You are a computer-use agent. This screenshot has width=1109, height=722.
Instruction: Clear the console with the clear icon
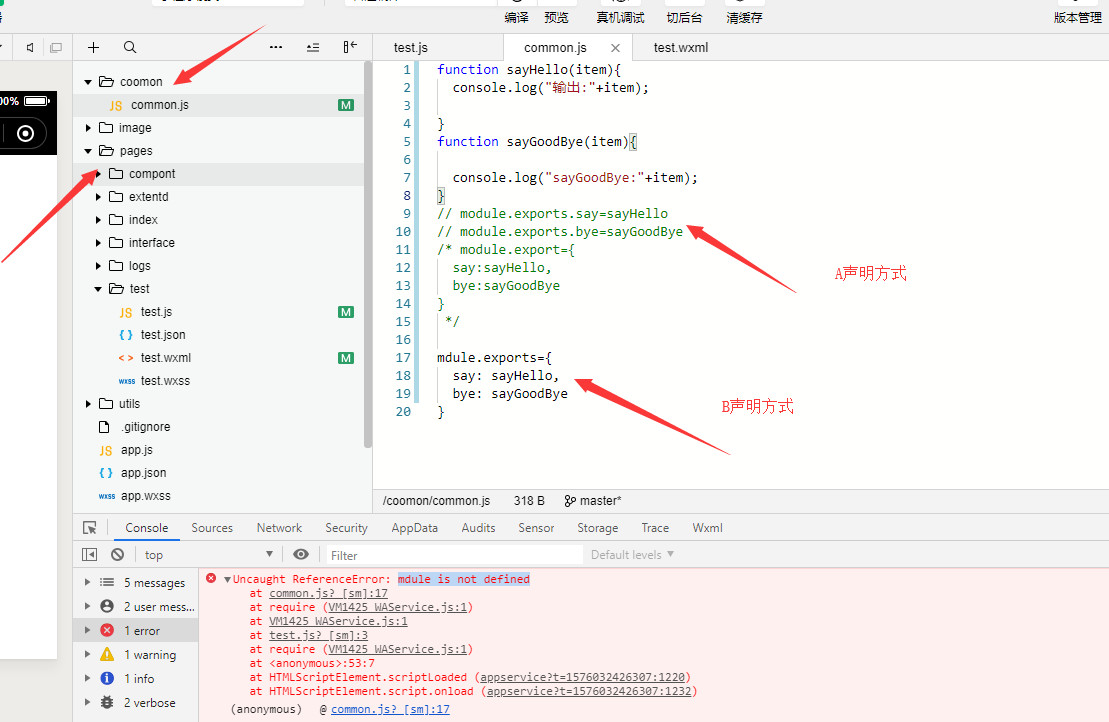pyautogui.click(x=118, y=554)
